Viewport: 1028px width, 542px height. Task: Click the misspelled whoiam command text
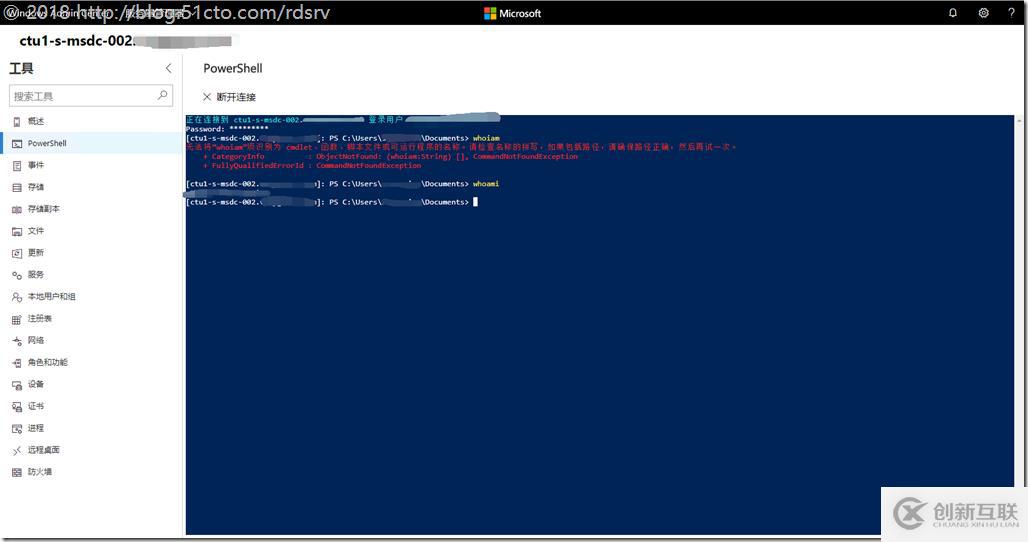tap(486, 138)
